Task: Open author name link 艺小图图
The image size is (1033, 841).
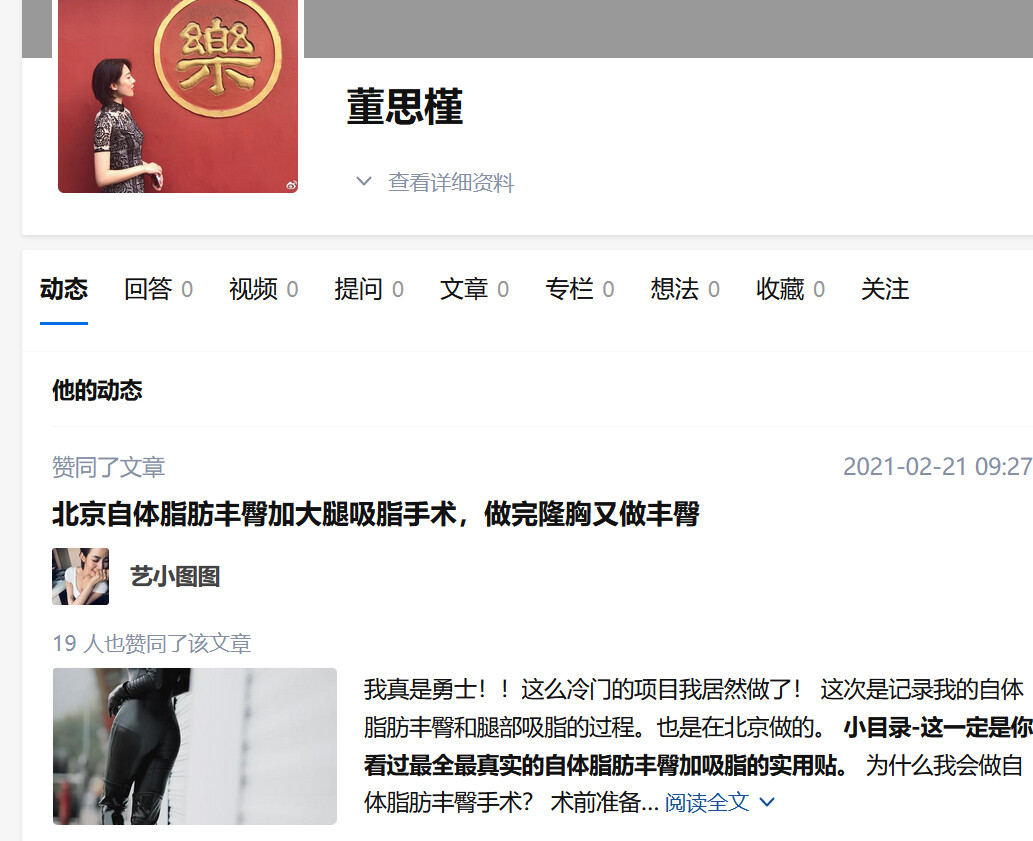Action: (175, 577)
